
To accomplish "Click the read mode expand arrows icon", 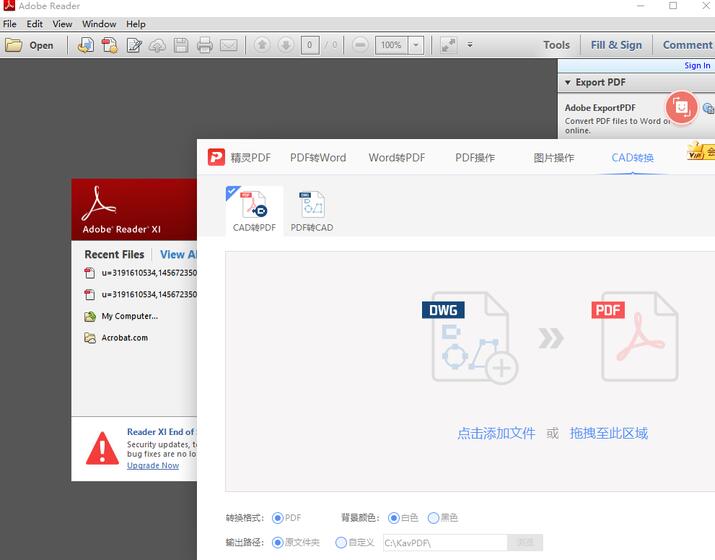I will pos(449,45).
